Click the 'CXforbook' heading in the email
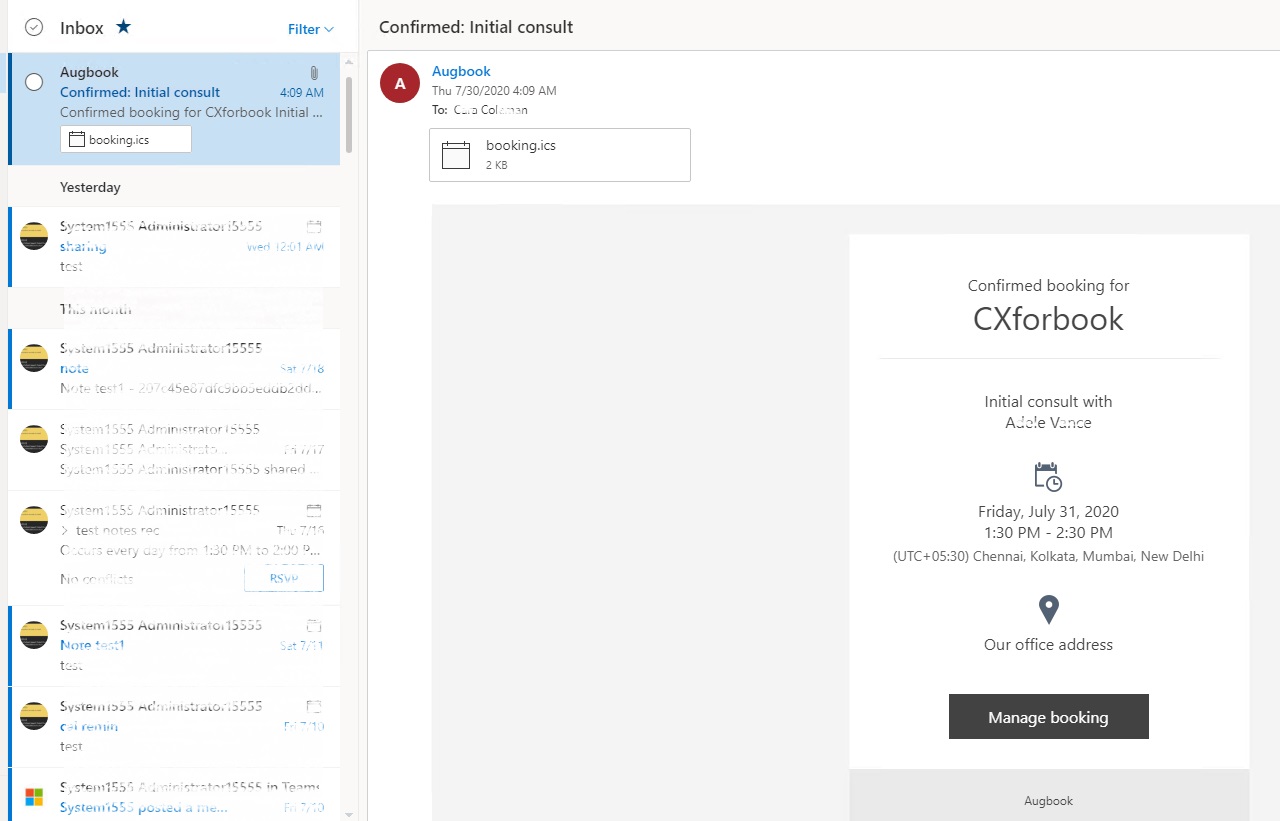 (1048, 319)
